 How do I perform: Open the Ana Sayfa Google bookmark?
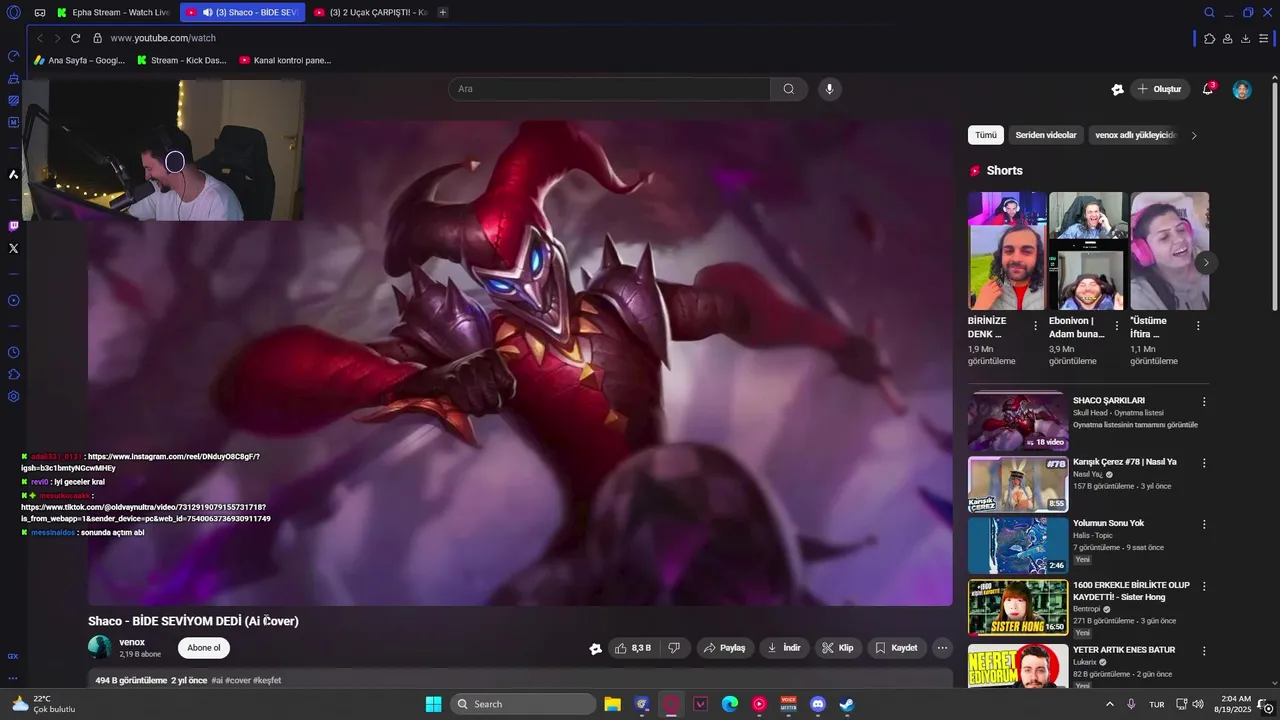[x=80, y=60]
